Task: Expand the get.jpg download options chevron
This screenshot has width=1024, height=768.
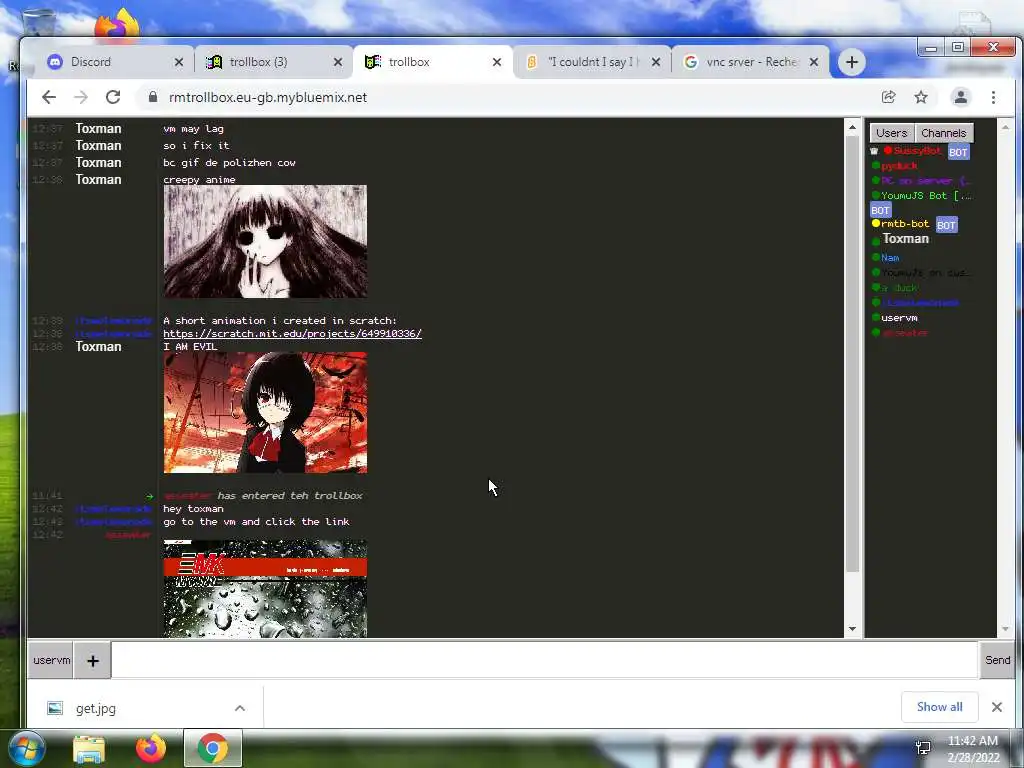Action: pyautogui.click(x=240, y=709)
